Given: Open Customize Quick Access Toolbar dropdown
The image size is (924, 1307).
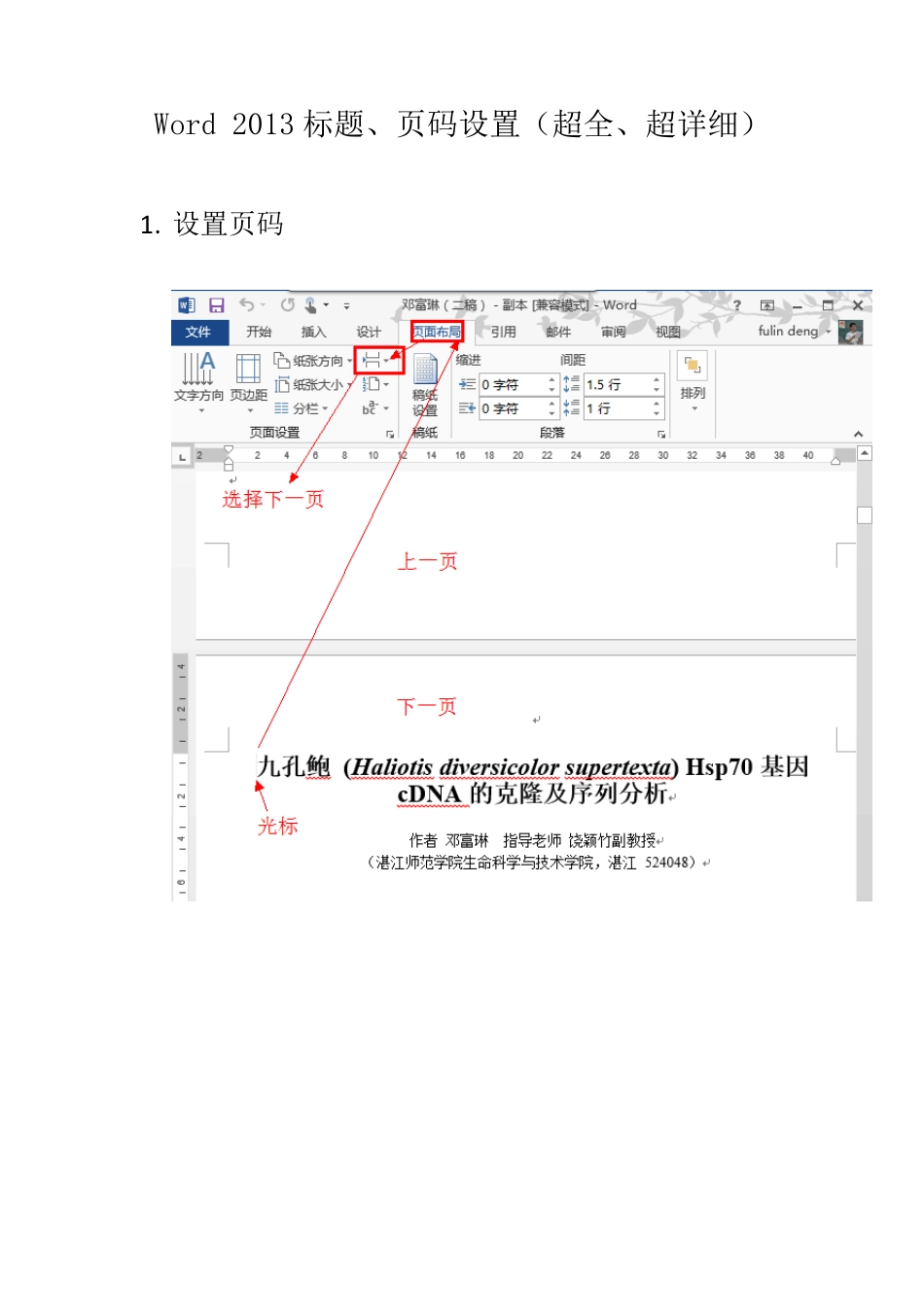Looking at the screenshot, I should pos(346,305).
